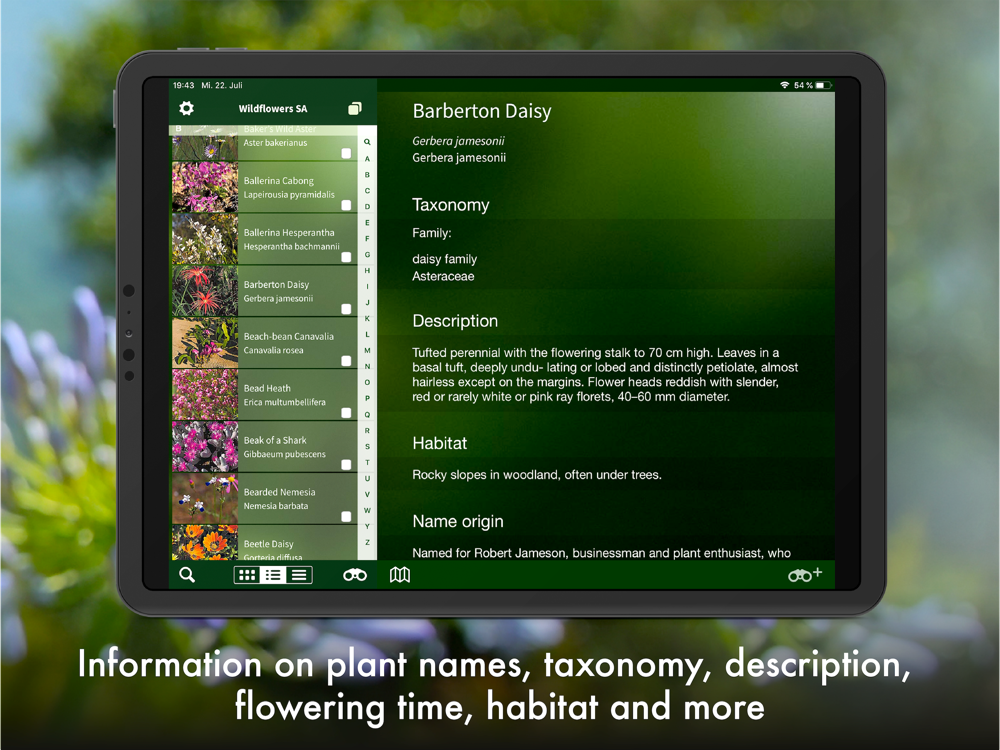Open Beach-bean Canavalia thumbnail photo
Viewport: 1000px width, 750px height.
coord(205,342)
